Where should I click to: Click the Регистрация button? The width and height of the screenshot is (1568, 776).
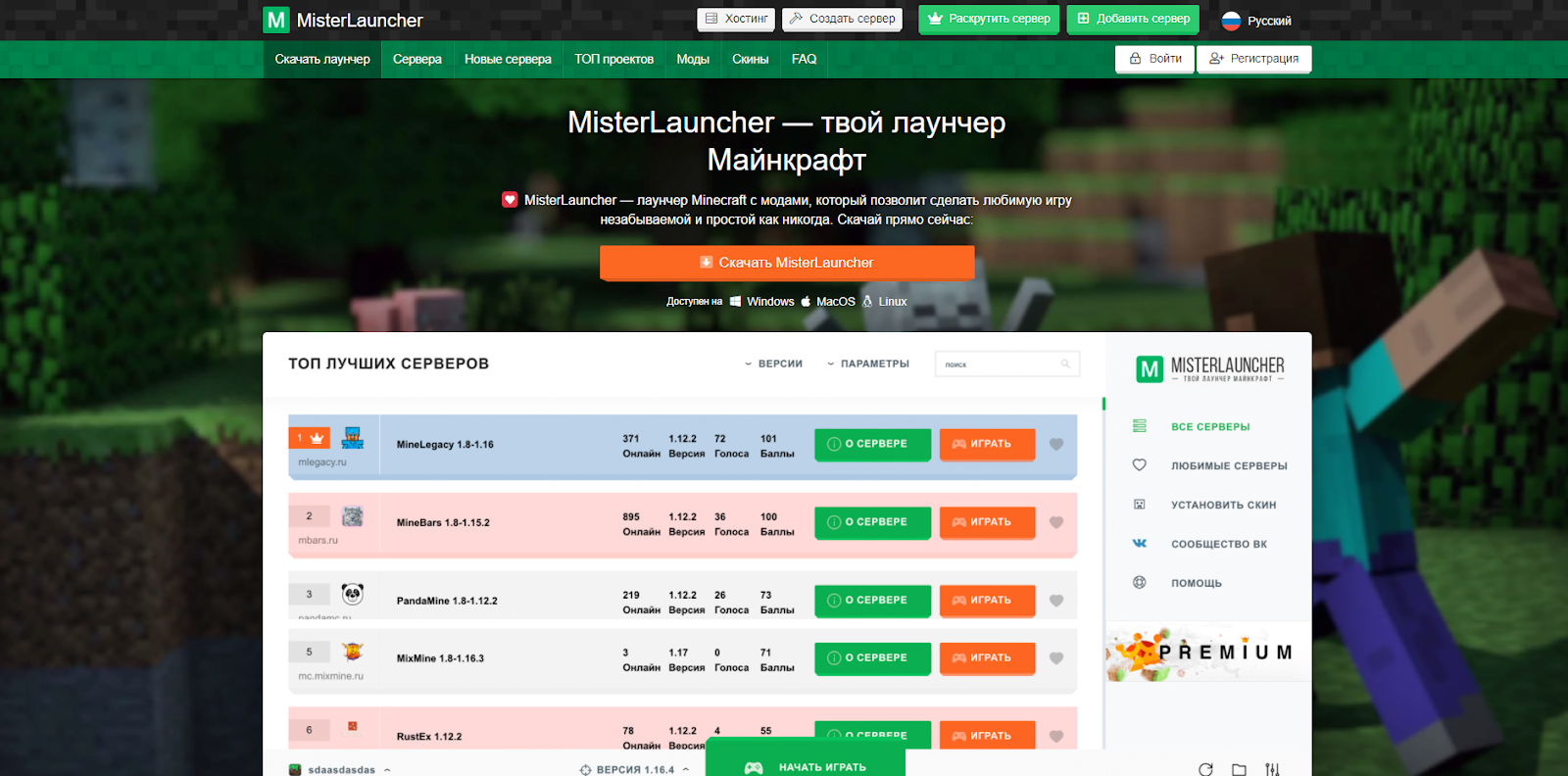point(1253,59)
